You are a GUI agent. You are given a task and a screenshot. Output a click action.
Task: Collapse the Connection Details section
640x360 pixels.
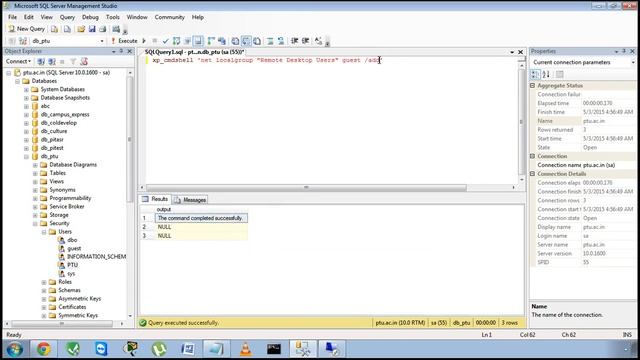tap(533, 174)
